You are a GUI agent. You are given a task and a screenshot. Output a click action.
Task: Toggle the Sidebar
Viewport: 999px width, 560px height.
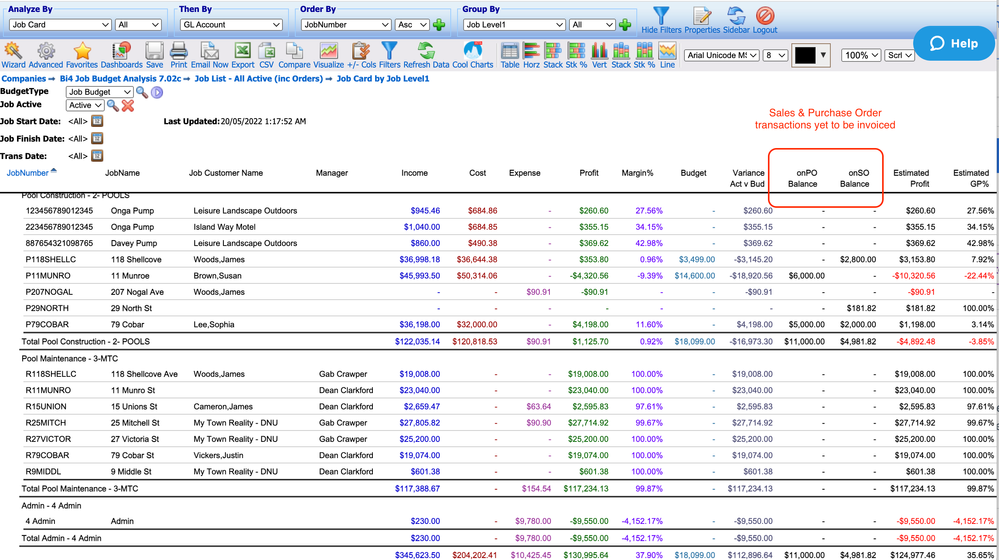[736, 19]
